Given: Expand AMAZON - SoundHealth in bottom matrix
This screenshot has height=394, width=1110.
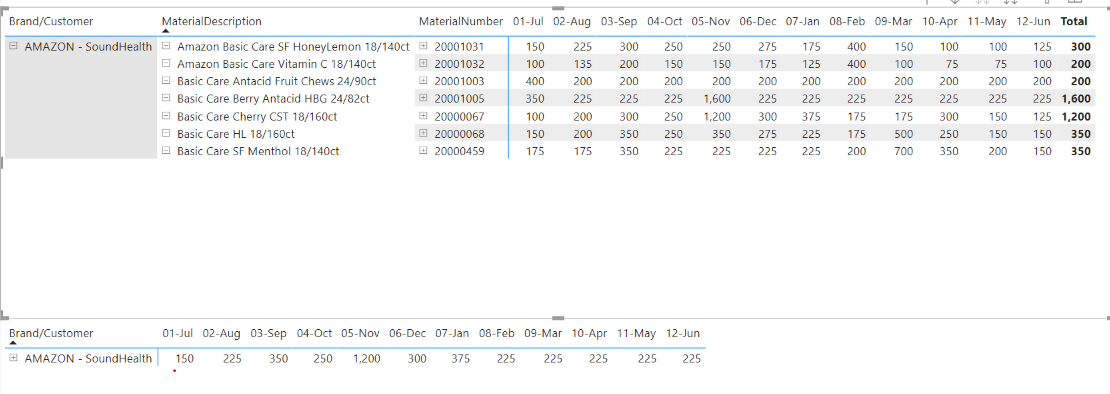Looking at the screenshot, I should pyautogui.click(x=14, y=359).
